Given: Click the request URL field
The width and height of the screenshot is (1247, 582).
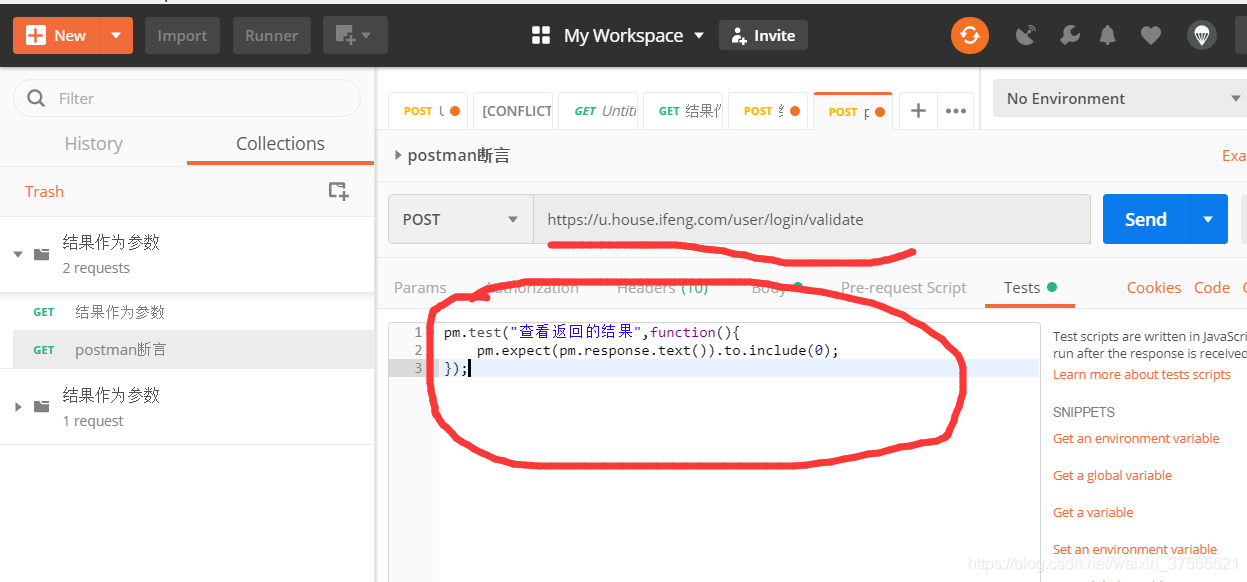Looking at the screenshot, I should pos(811,219).
